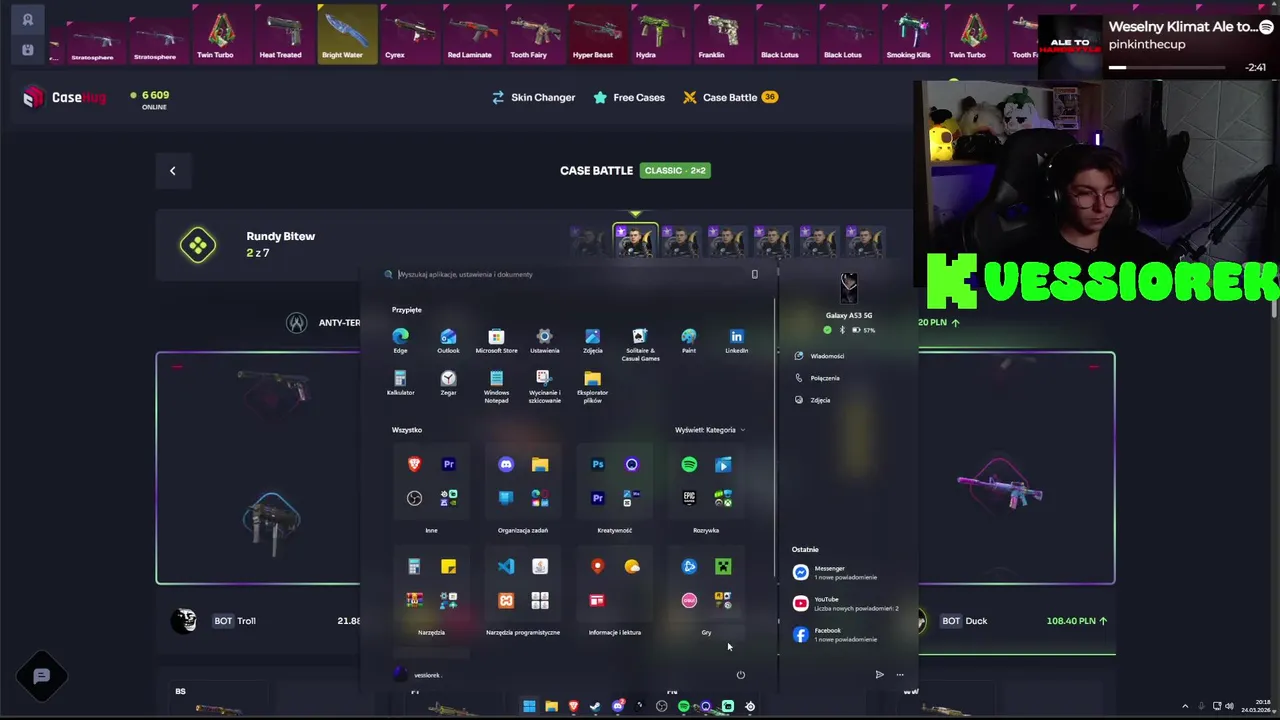Seek the pinkinthecup media progress bar
This screenshot has width=1280, height=720.
1168,67
